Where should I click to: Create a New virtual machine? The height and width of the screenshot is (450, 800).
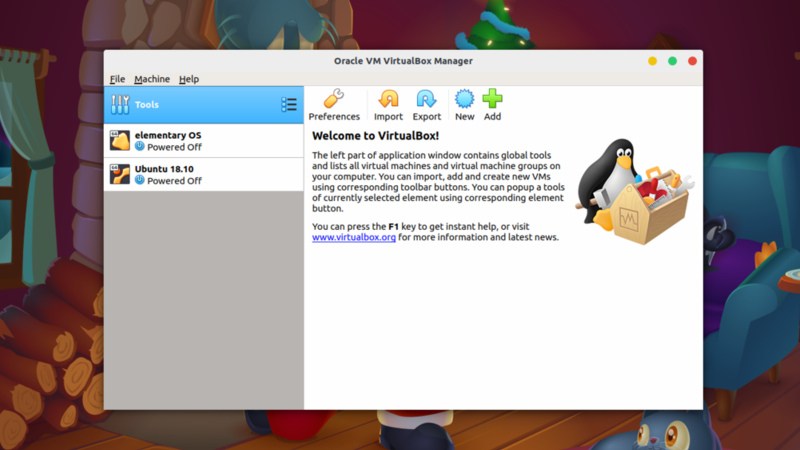464,105
